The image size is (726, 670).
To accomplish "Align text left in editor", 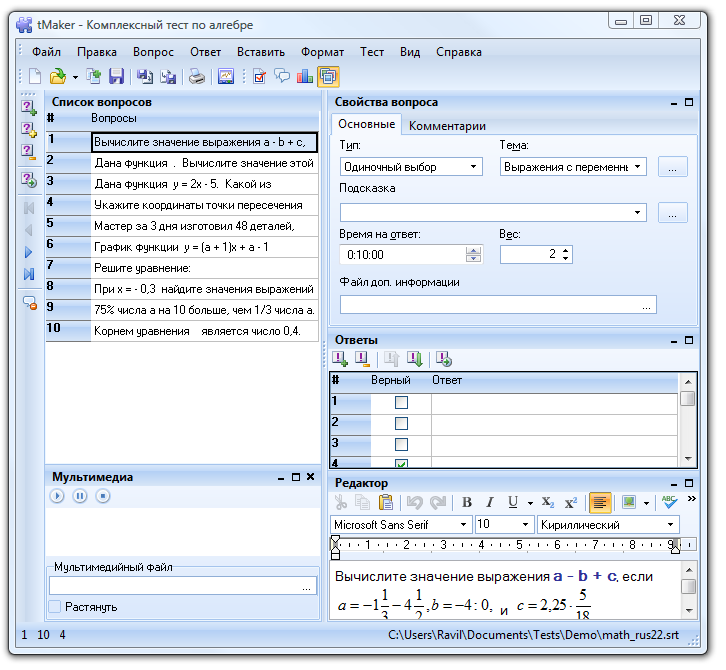I will tap(600, 502).
